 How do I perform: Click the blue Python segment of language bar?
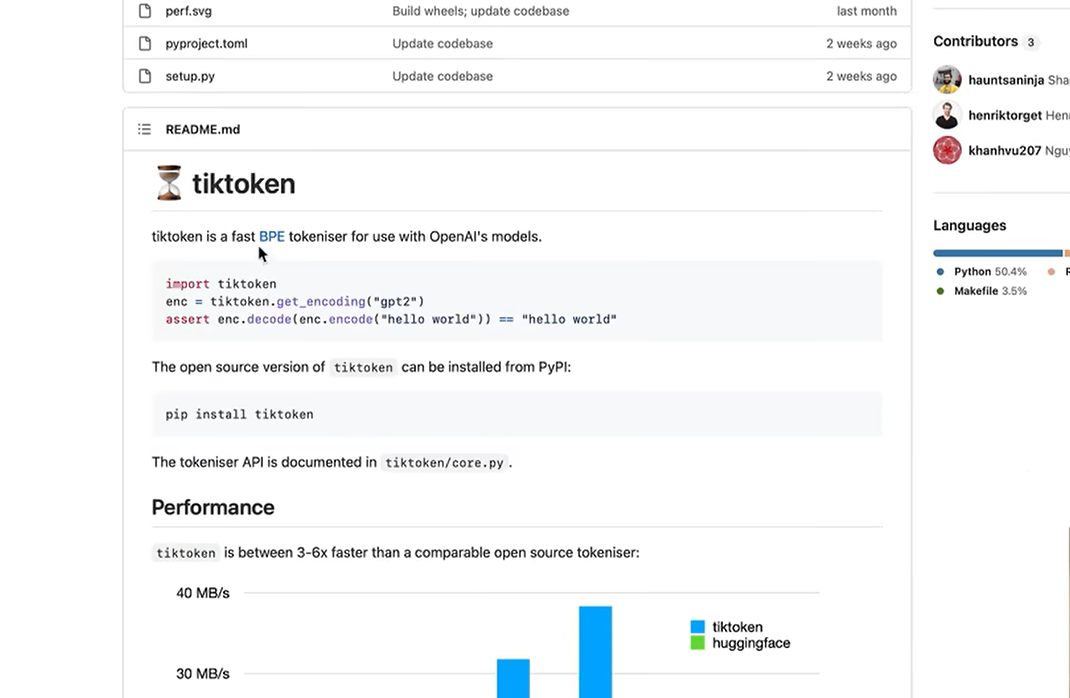pos(997,253)
